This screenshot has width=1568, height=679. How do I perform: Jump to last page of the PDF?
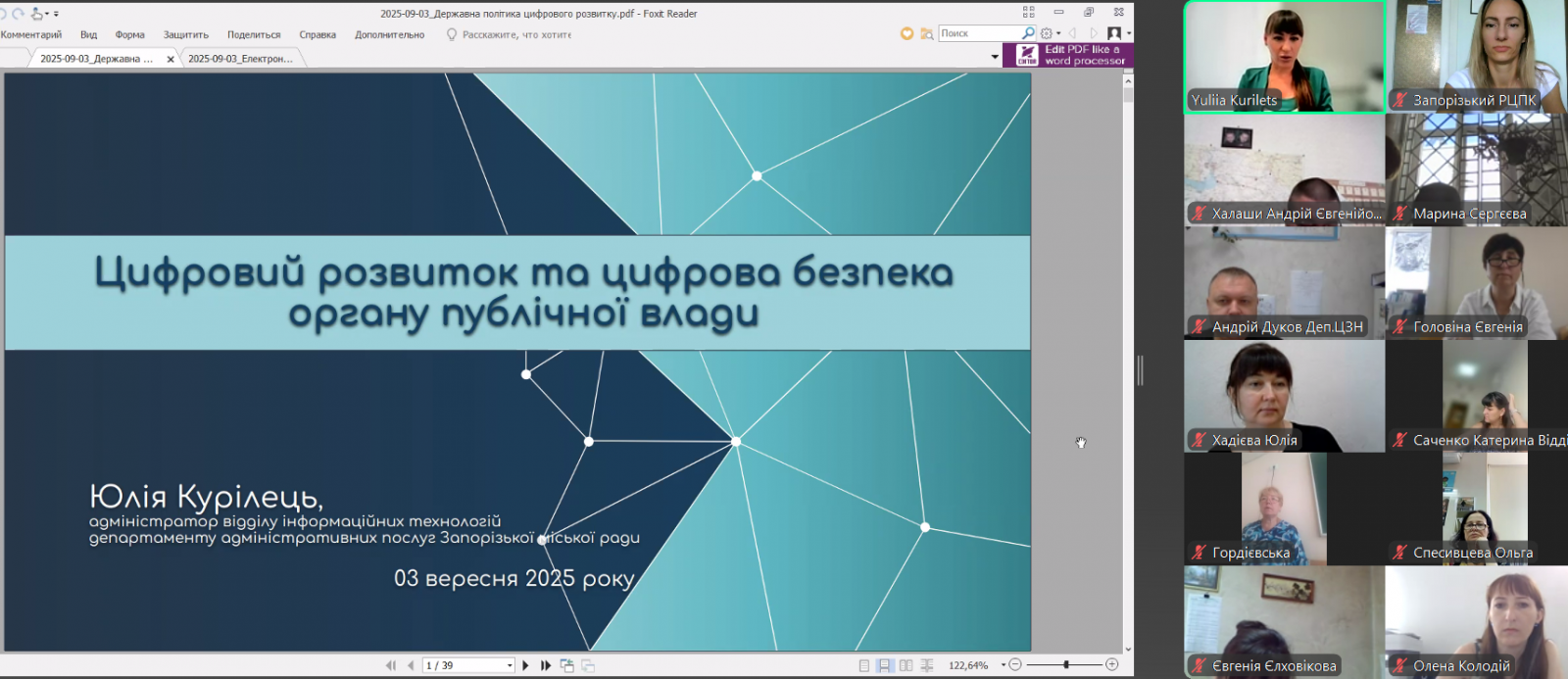(x=546, y=665)
